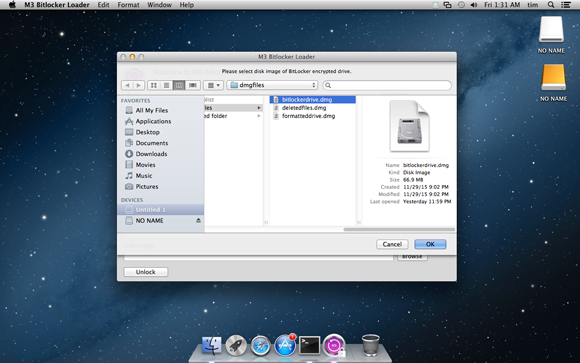Open the Apple menu
580x363 pixels.
pos(12,5)
